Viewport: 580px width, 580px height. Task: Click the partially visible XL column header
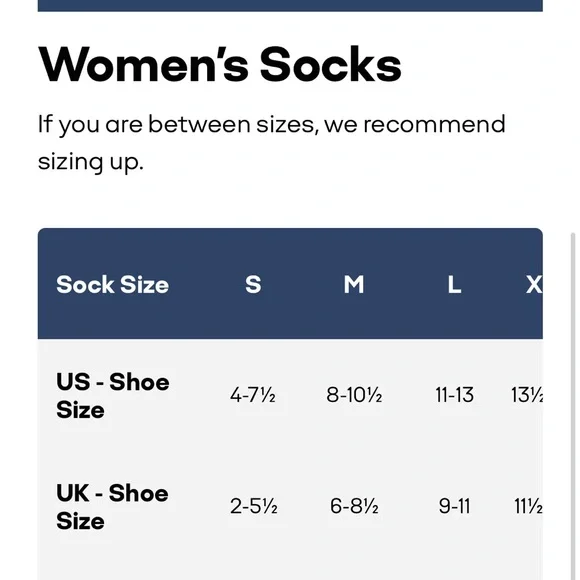(534, 284)
